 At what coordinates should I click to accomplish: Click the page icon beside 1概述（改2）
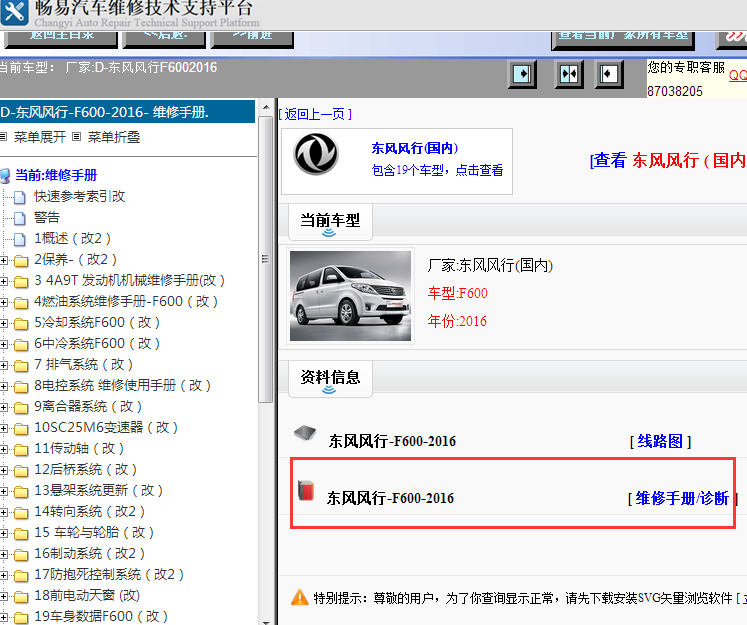[x=20, y=239]
